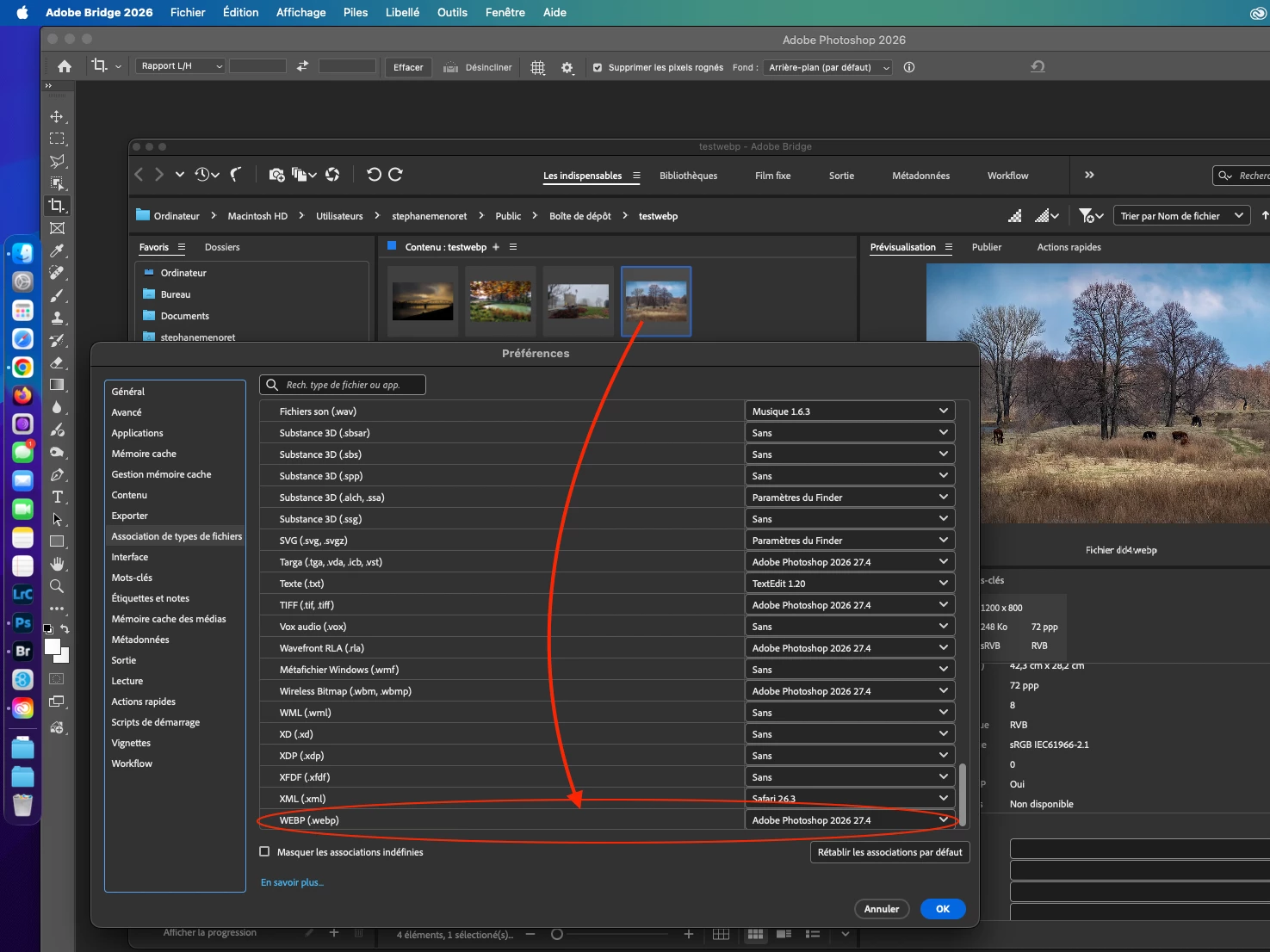Switch to Bibliothèques workspace
1270x952 pixels.
[x=688, y=176]
